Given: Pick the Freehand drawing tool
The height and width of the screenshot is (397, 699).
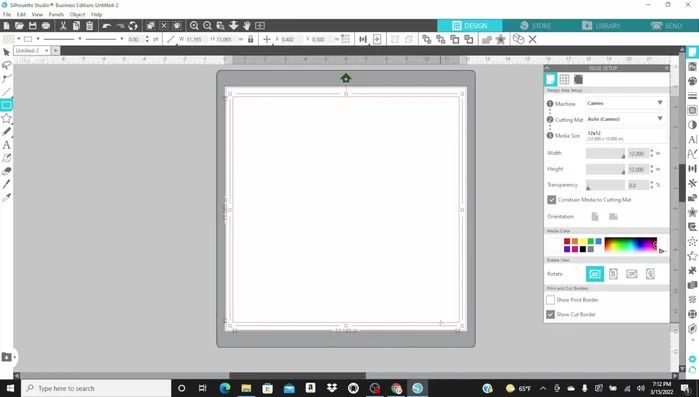Looking at the screenshot, I should click(6, 131).
